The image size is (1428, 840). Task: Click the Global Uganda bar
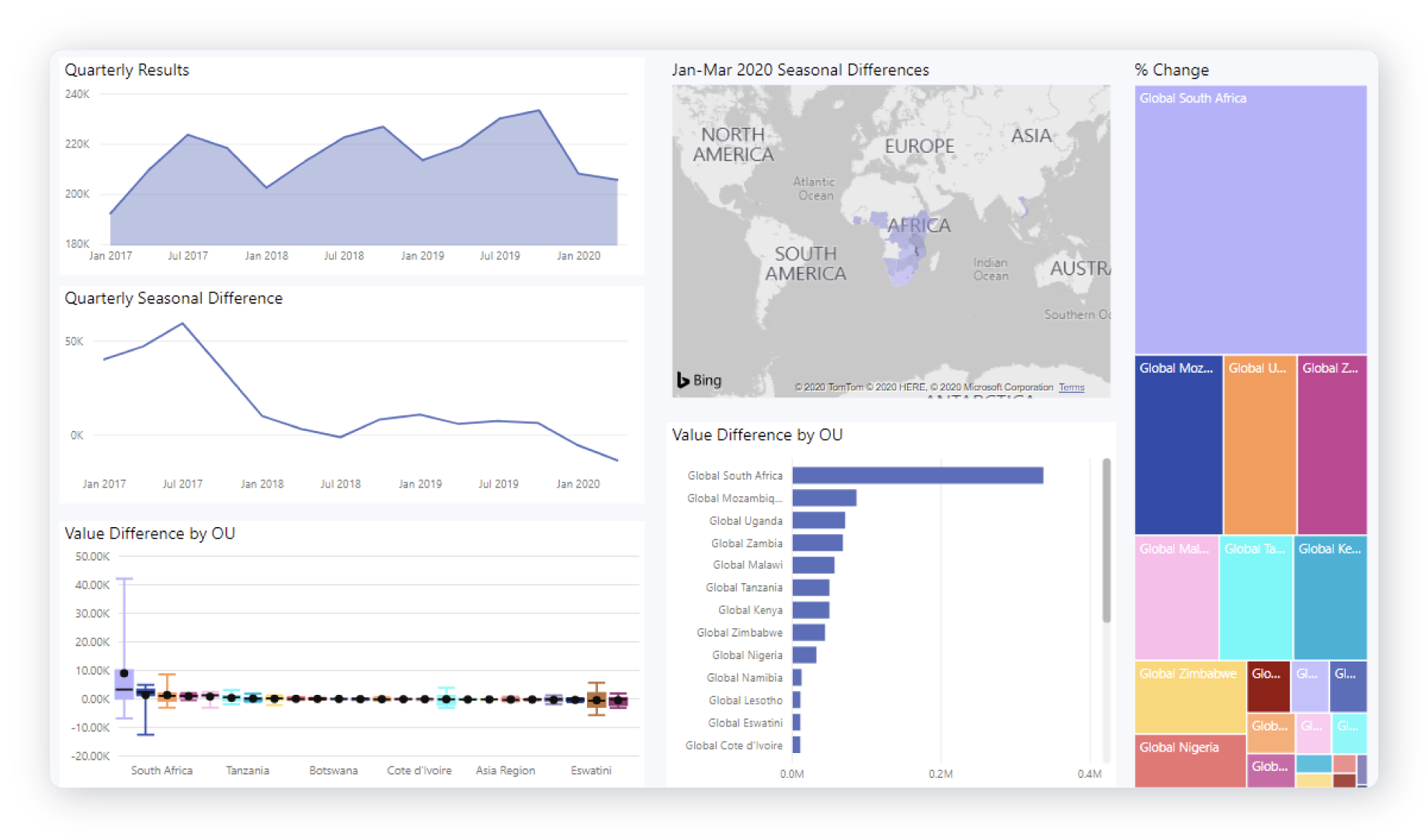[x=818, y=520]
